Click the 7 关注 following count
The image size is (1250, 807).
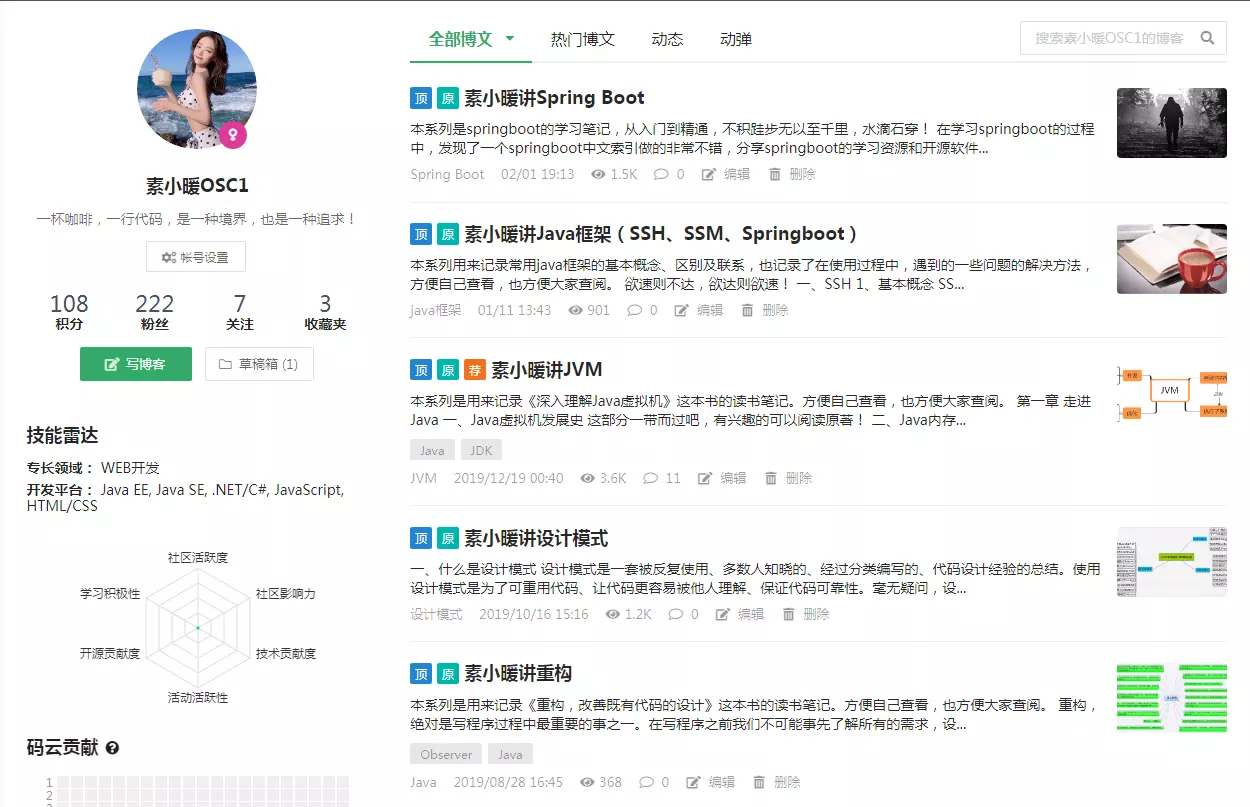point(240,312)
